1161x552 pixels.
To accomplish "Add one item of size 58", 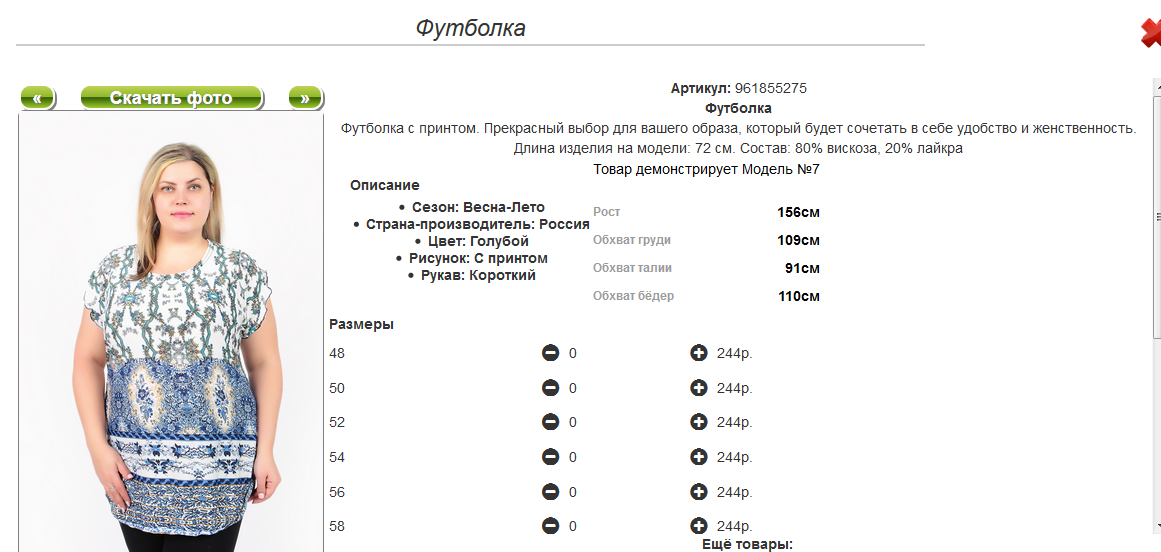I will point(698,526).
